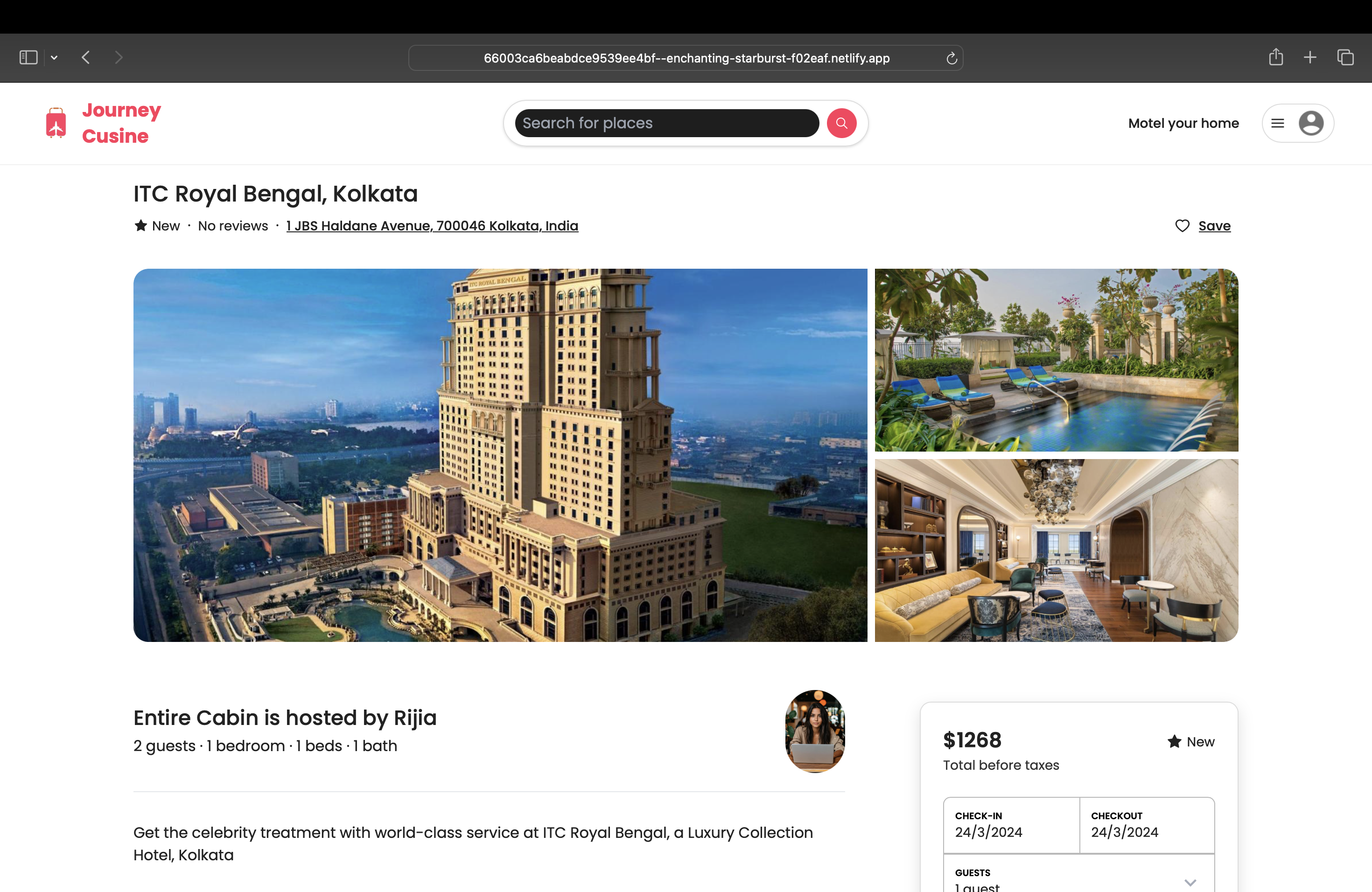1372x892 pixels.
Task: Focus the Search for places field
Action: (x=666, y=123)
